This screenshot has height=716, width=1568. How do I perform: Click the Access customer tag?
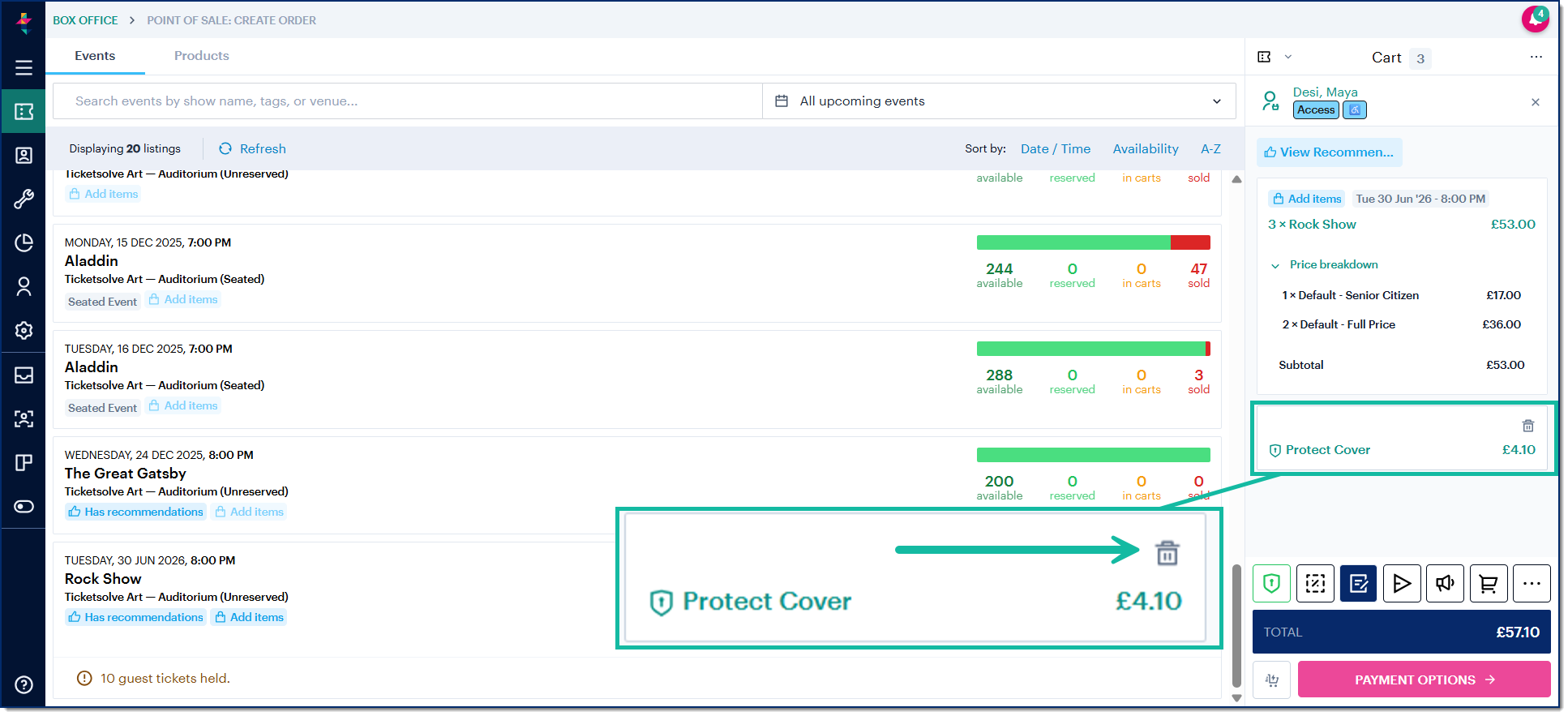[x=1315, y=110]
